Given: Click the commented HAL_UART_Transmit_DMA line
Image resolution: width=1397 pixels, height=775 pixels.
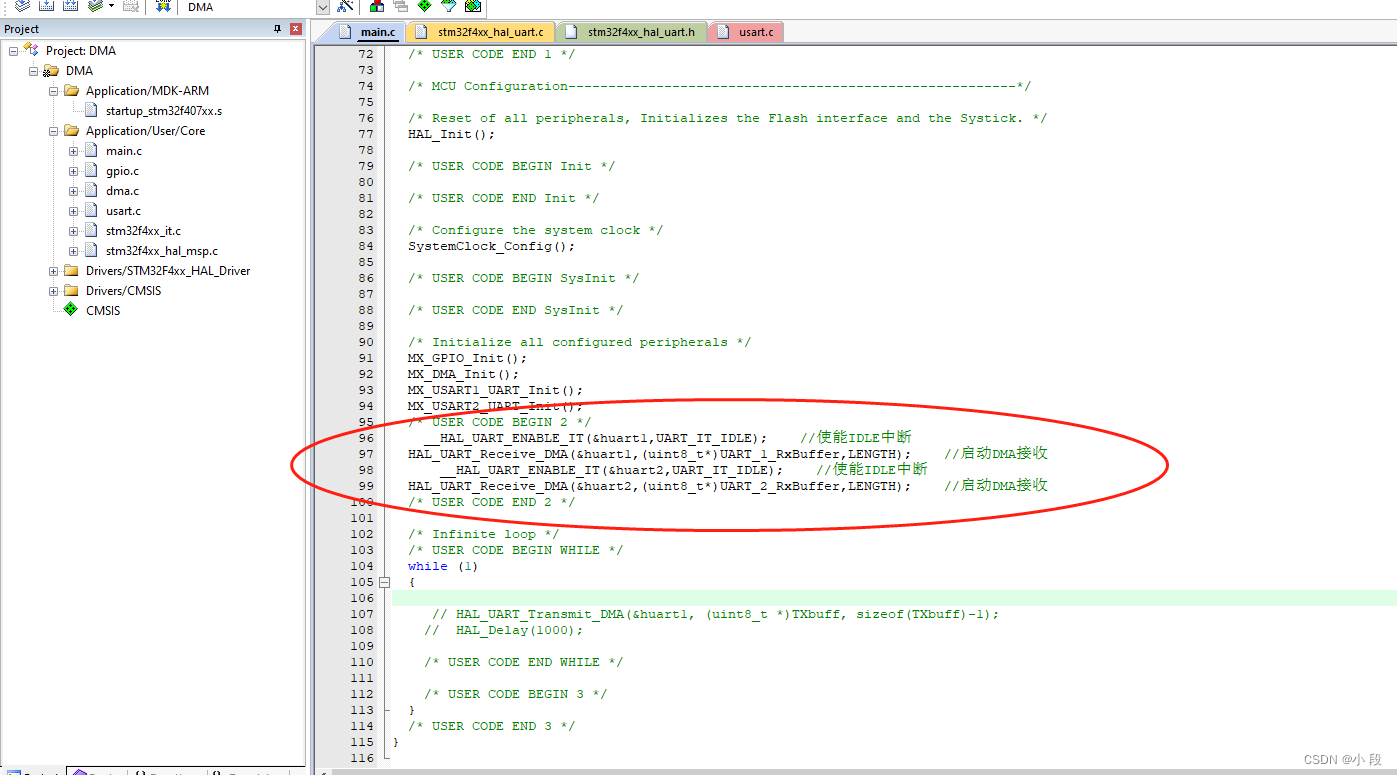Looking at the screenshot, I should click(x=715, y=614).
